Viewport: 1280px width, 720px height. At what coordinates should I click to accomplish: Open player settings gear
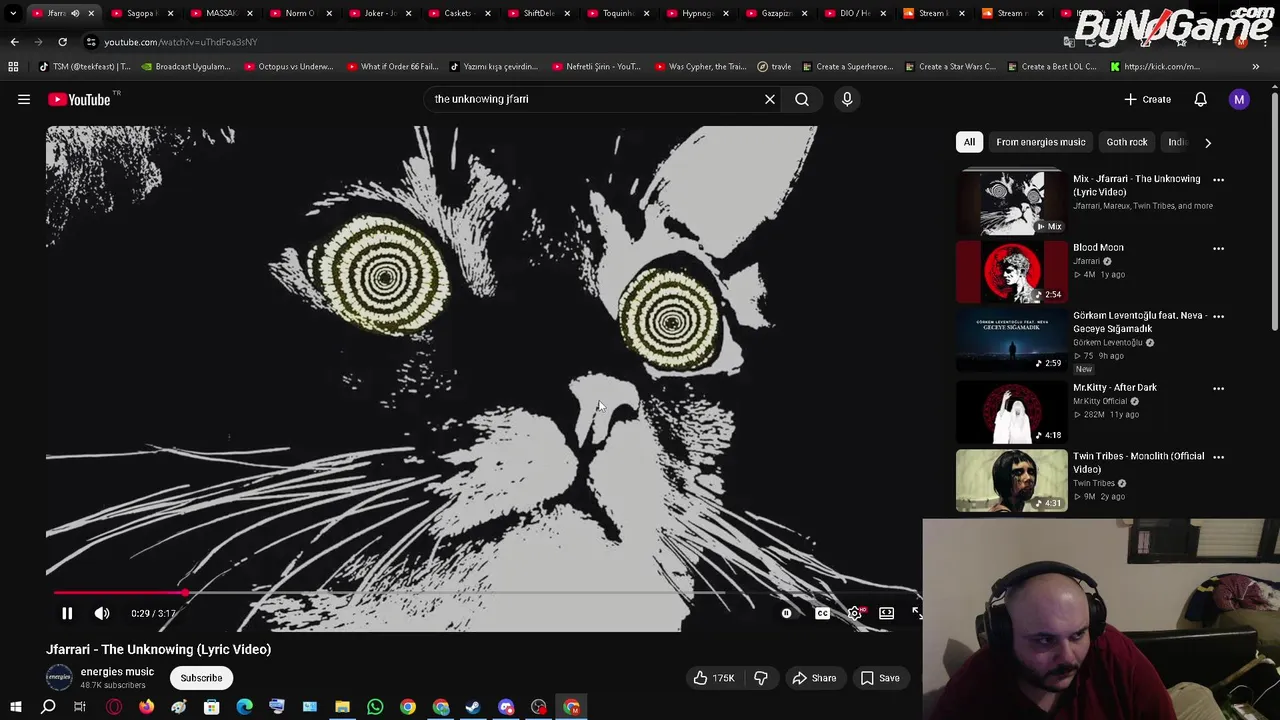(x=854, y=613)
